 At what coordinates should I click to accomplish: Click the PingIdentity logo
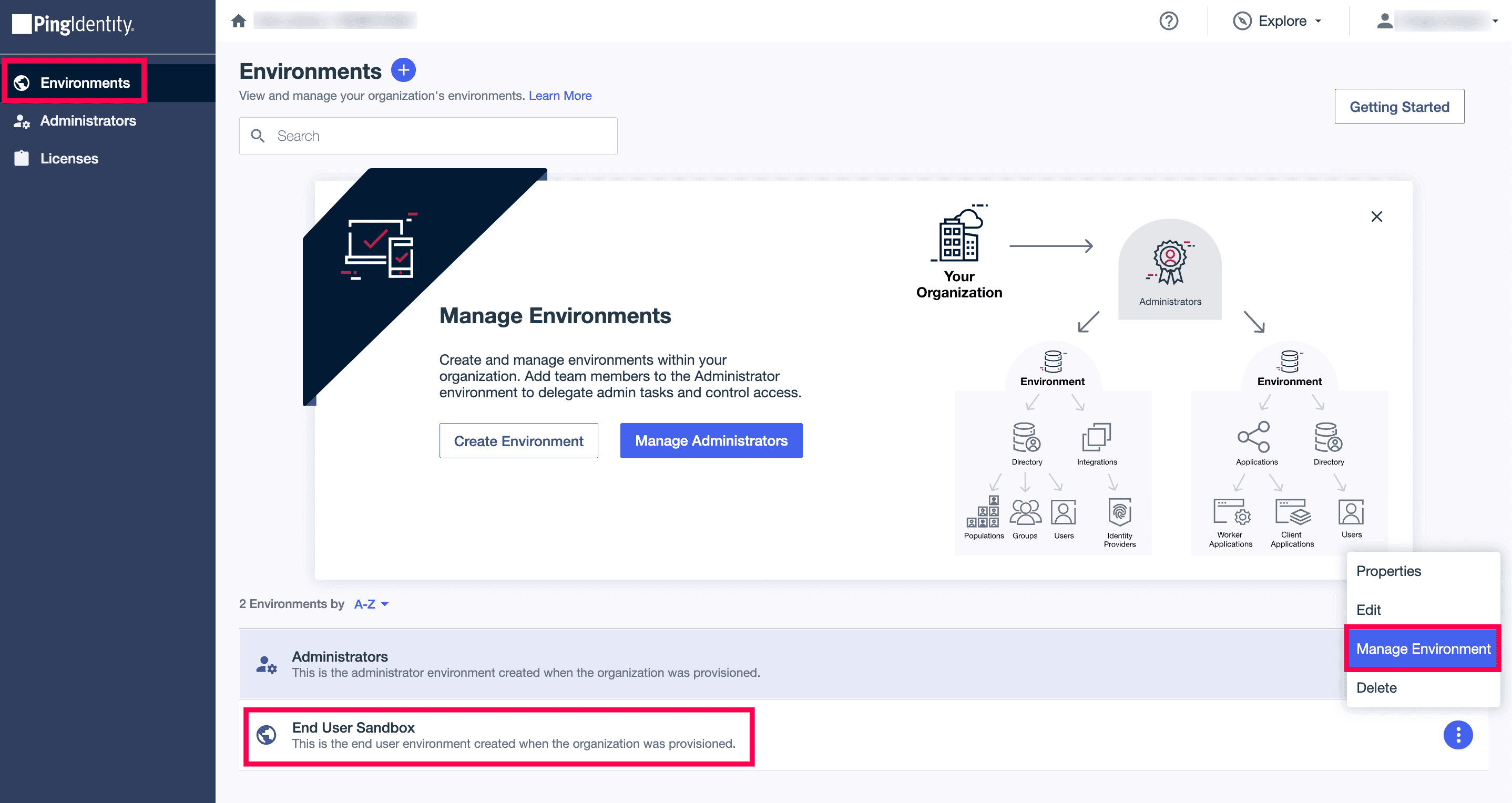[74, 24]
